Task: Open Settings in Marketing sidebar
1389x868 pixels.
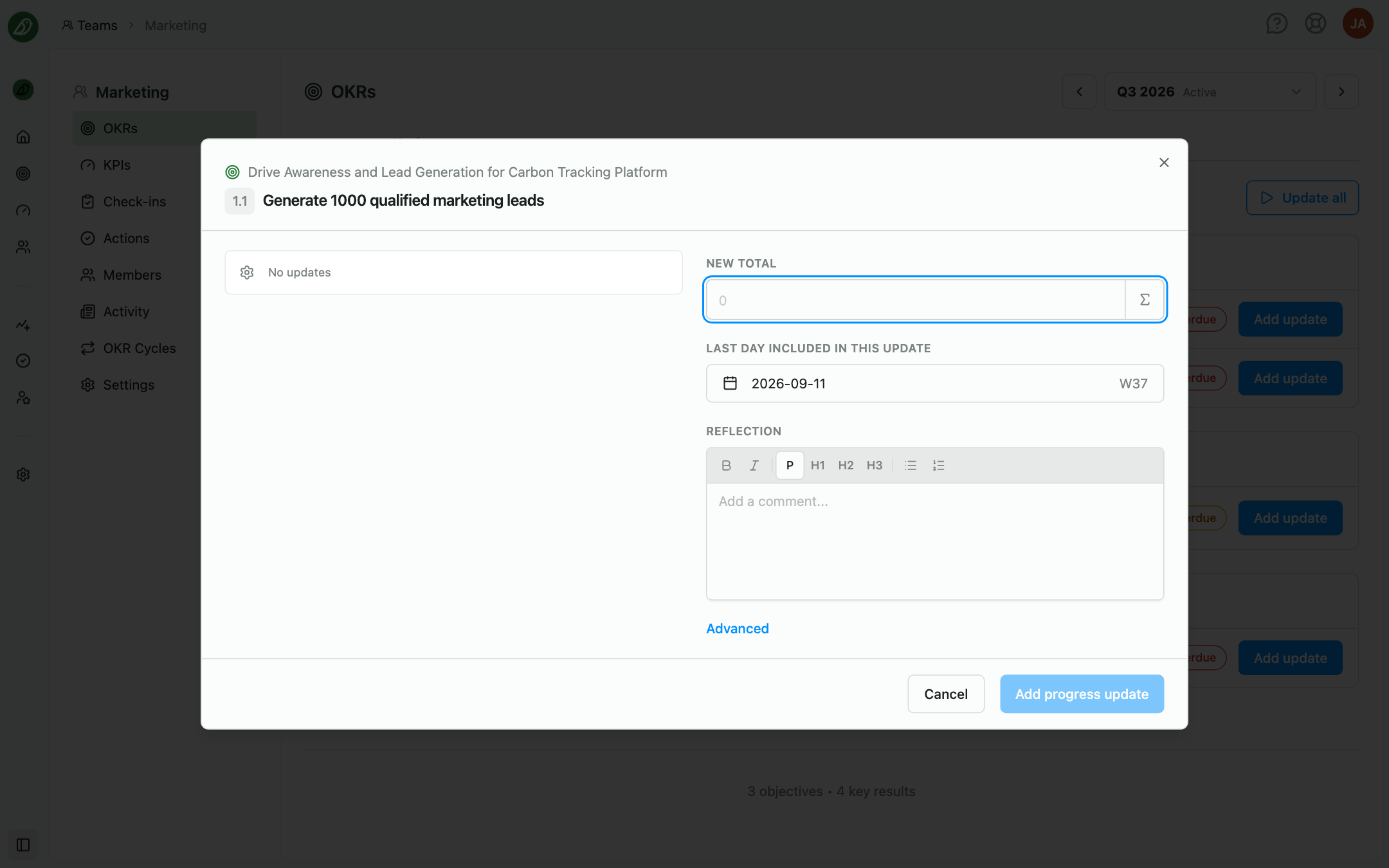Action: tap(165, 384)
